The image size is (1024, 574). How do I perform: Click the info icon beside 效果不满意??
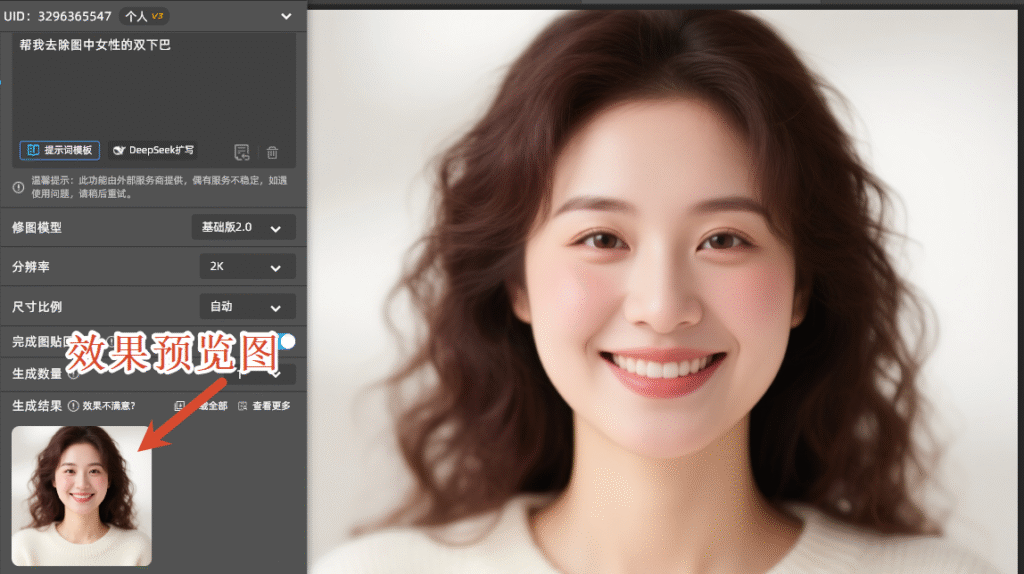pos(74,406)
